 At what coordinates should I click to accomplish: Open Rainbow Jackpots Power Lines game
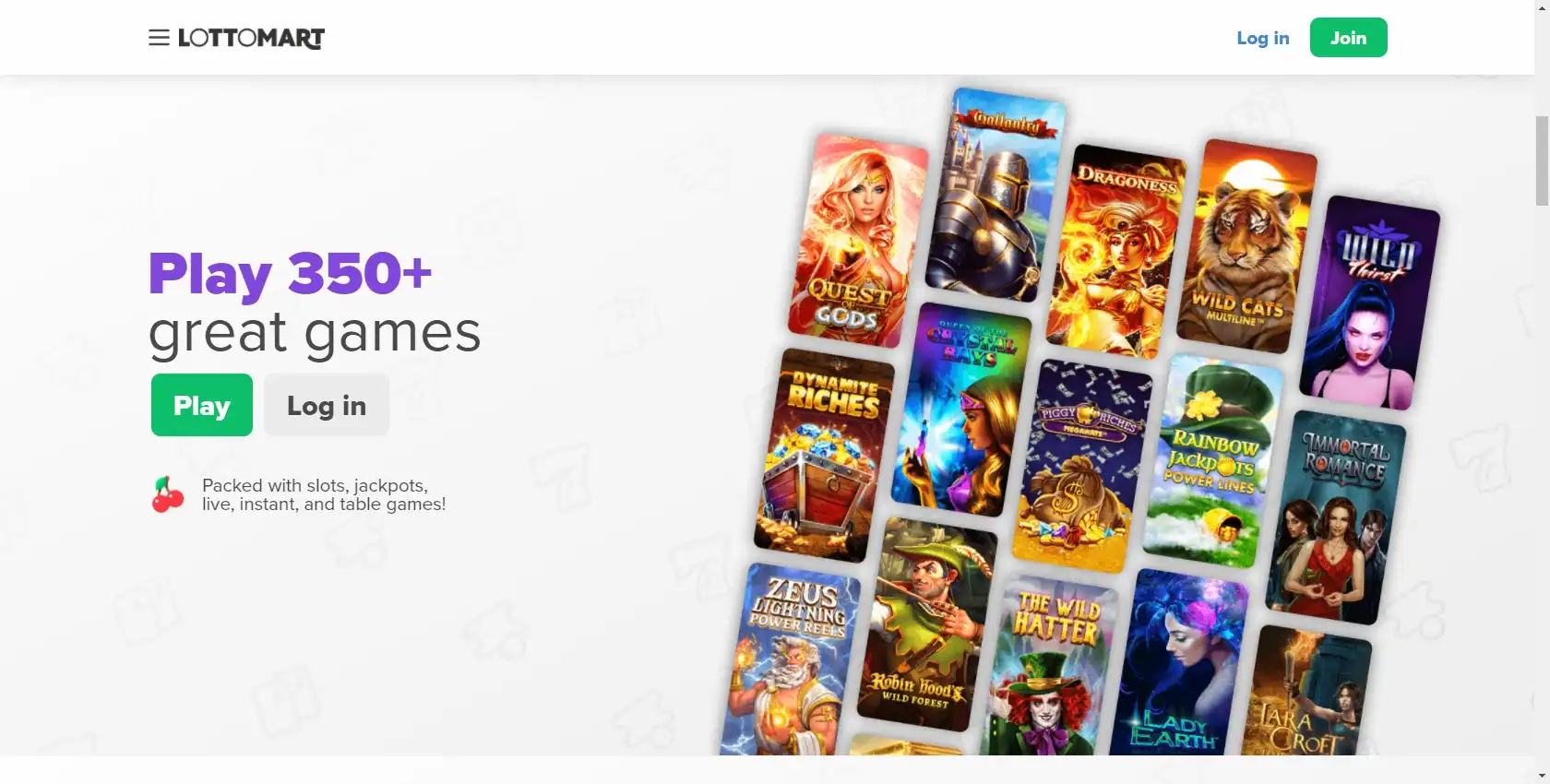[x=1213, y=461]
